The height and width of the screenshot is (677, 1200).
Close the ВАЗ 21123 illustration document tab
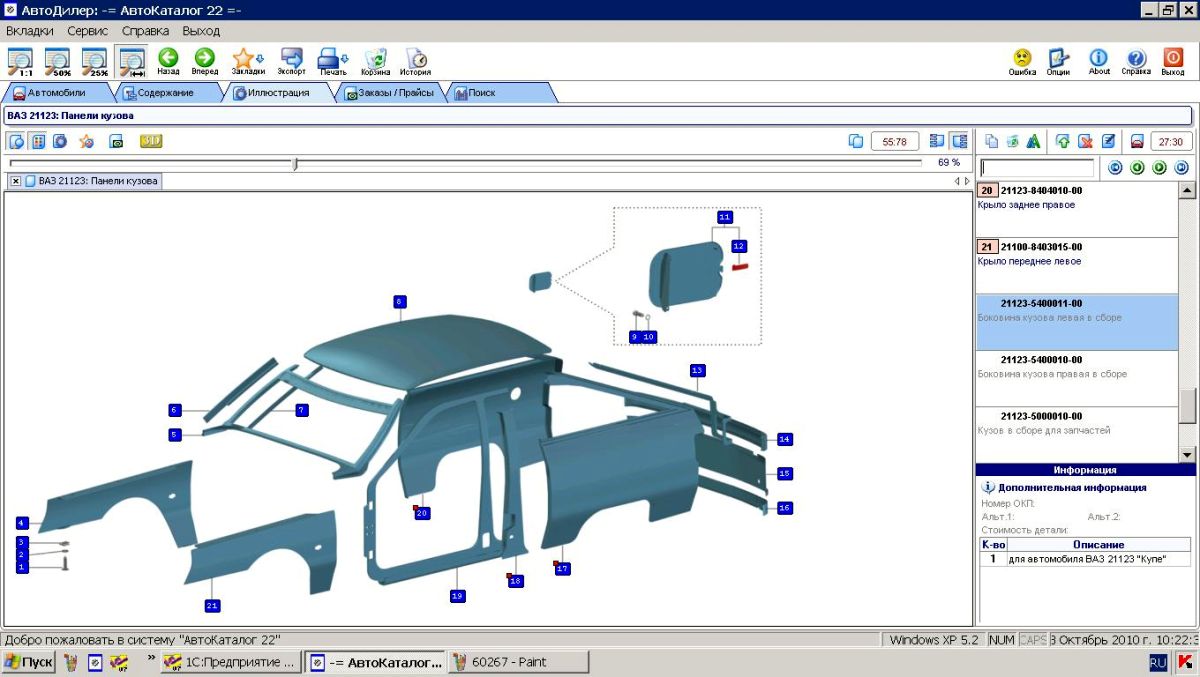(x=16, y=181)
